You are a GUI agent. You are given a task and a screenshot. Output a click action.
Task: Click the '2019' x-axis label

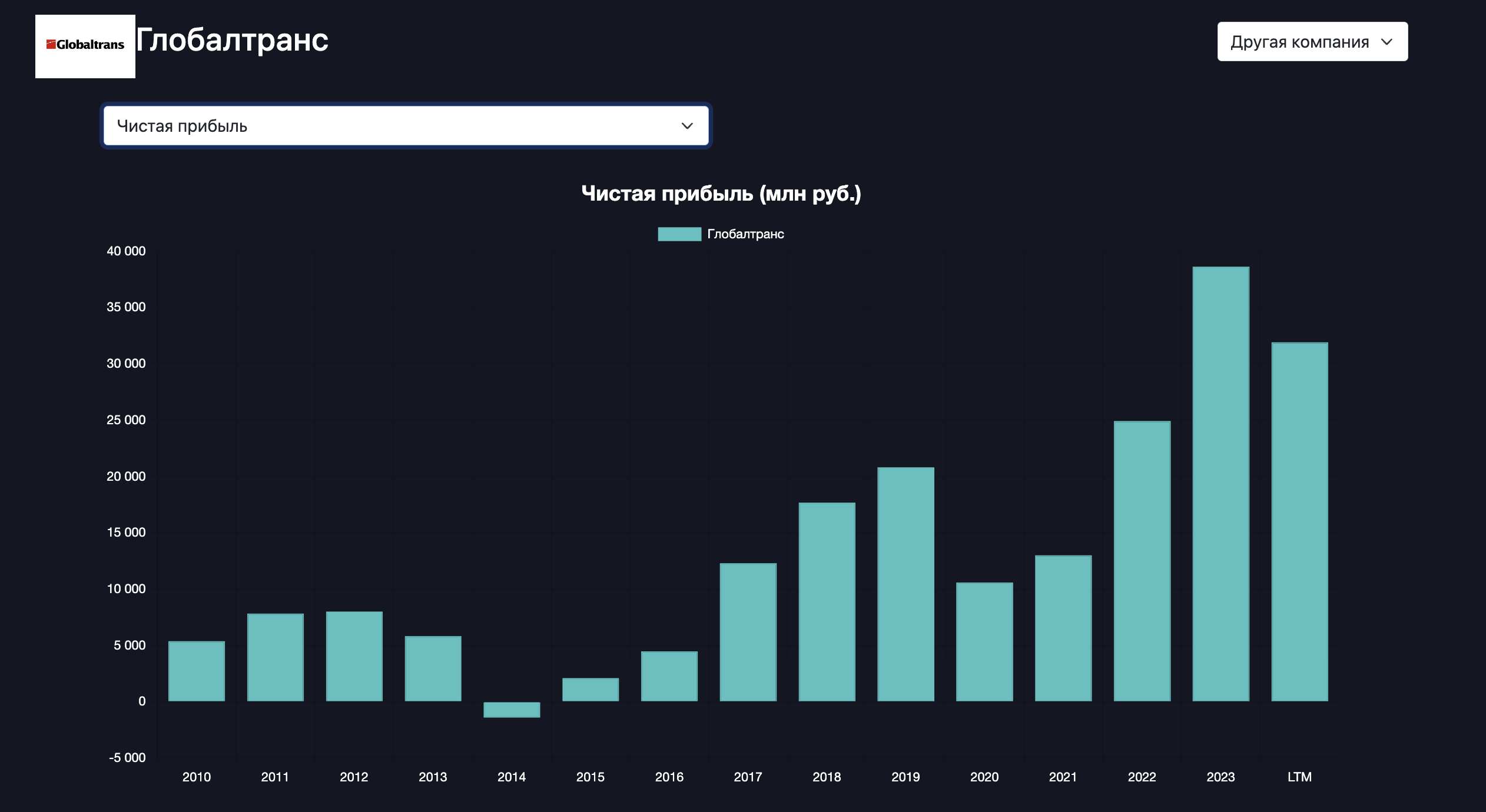[x=905, y=777]
